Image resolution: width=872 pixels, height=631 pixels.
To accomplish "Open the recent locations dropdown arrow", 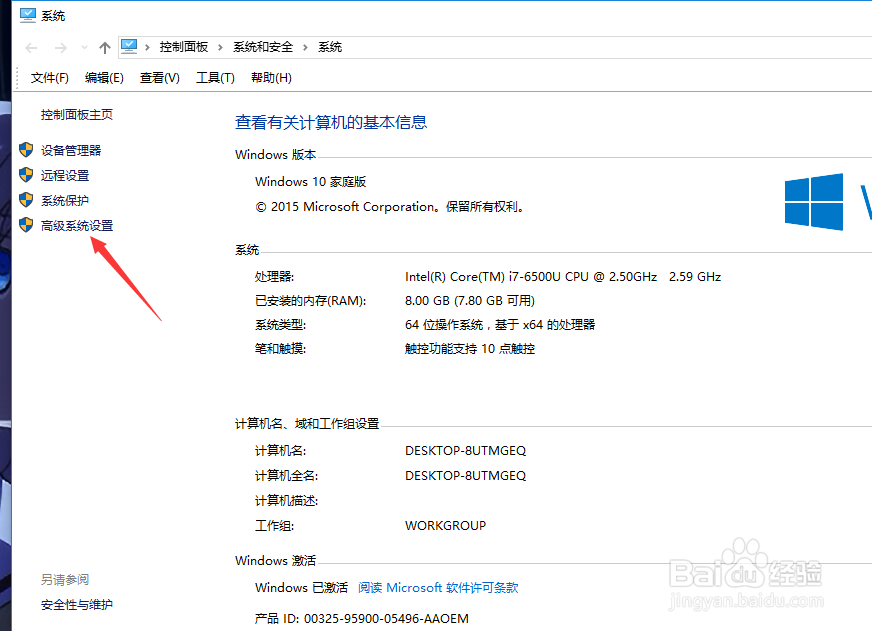I will coord(85,48).
